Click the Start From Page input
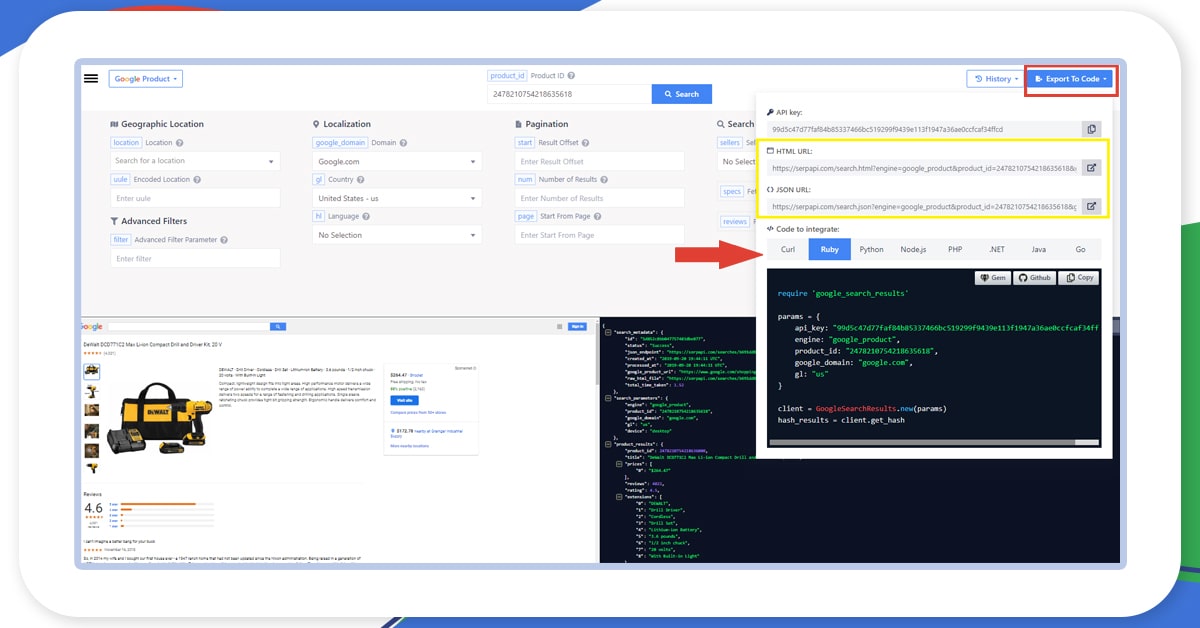This screenshot has height=628, width=1200. (x=599, y=235)
